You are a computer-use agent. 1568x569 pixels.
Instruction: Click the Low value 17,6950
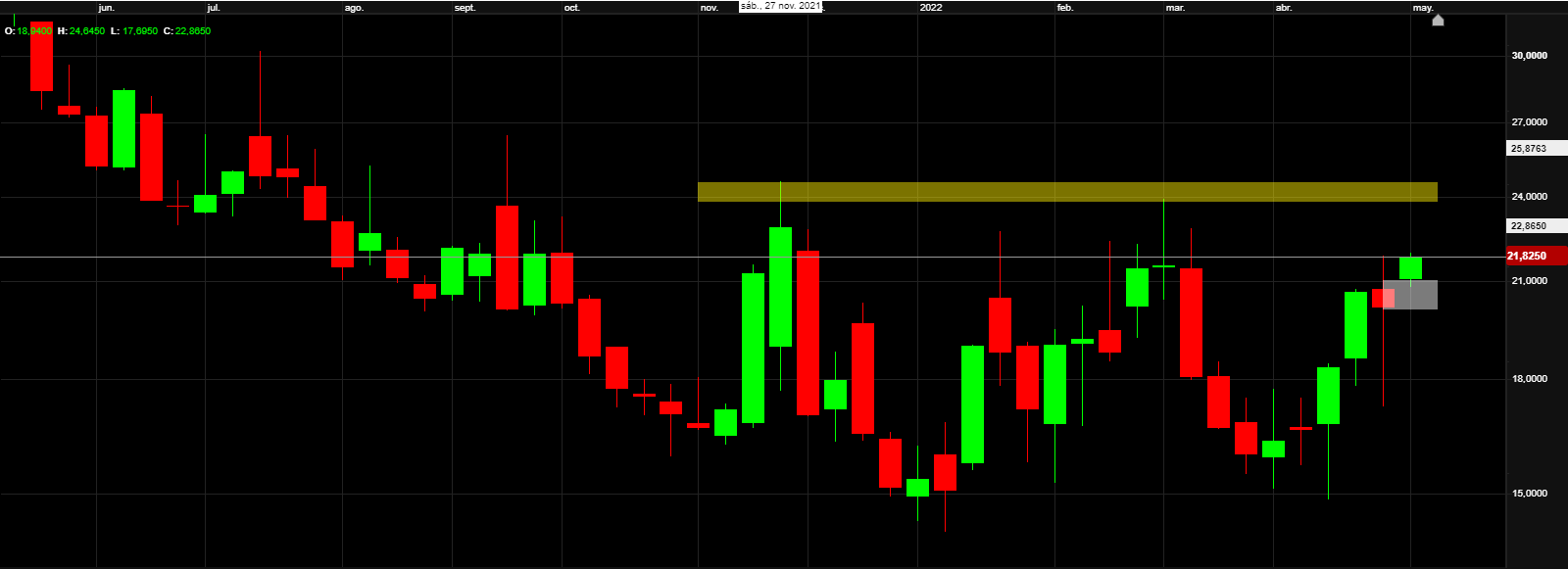(140, 31)
